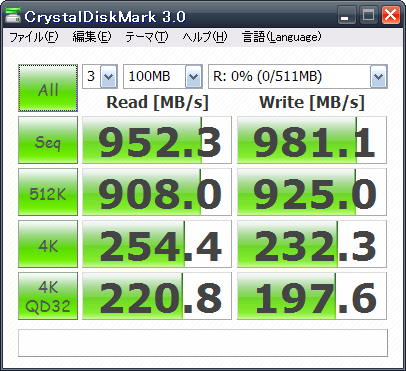Start the 4K QD32 benchmark test
This screenshot has width=406, height=371.
[x=48, y=296]
